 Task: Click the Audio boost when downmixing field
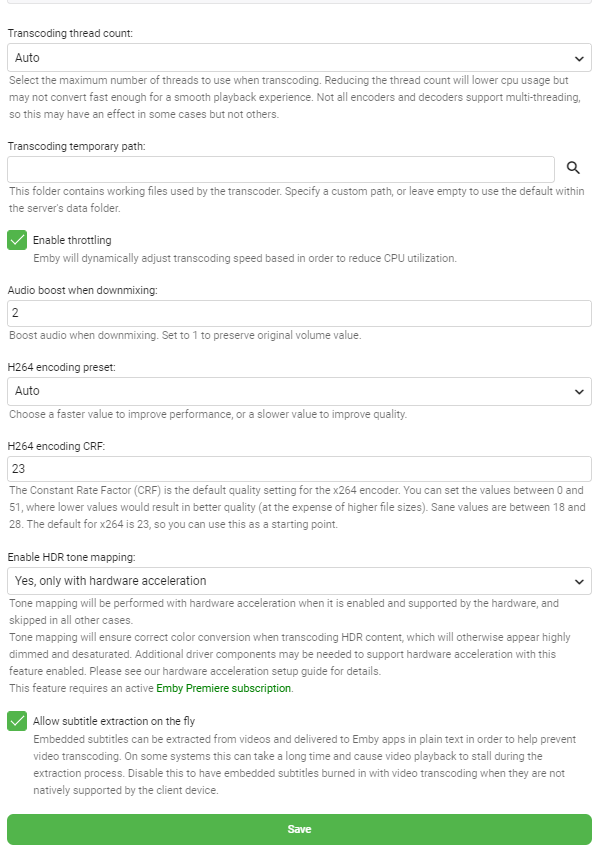(299, 313)
